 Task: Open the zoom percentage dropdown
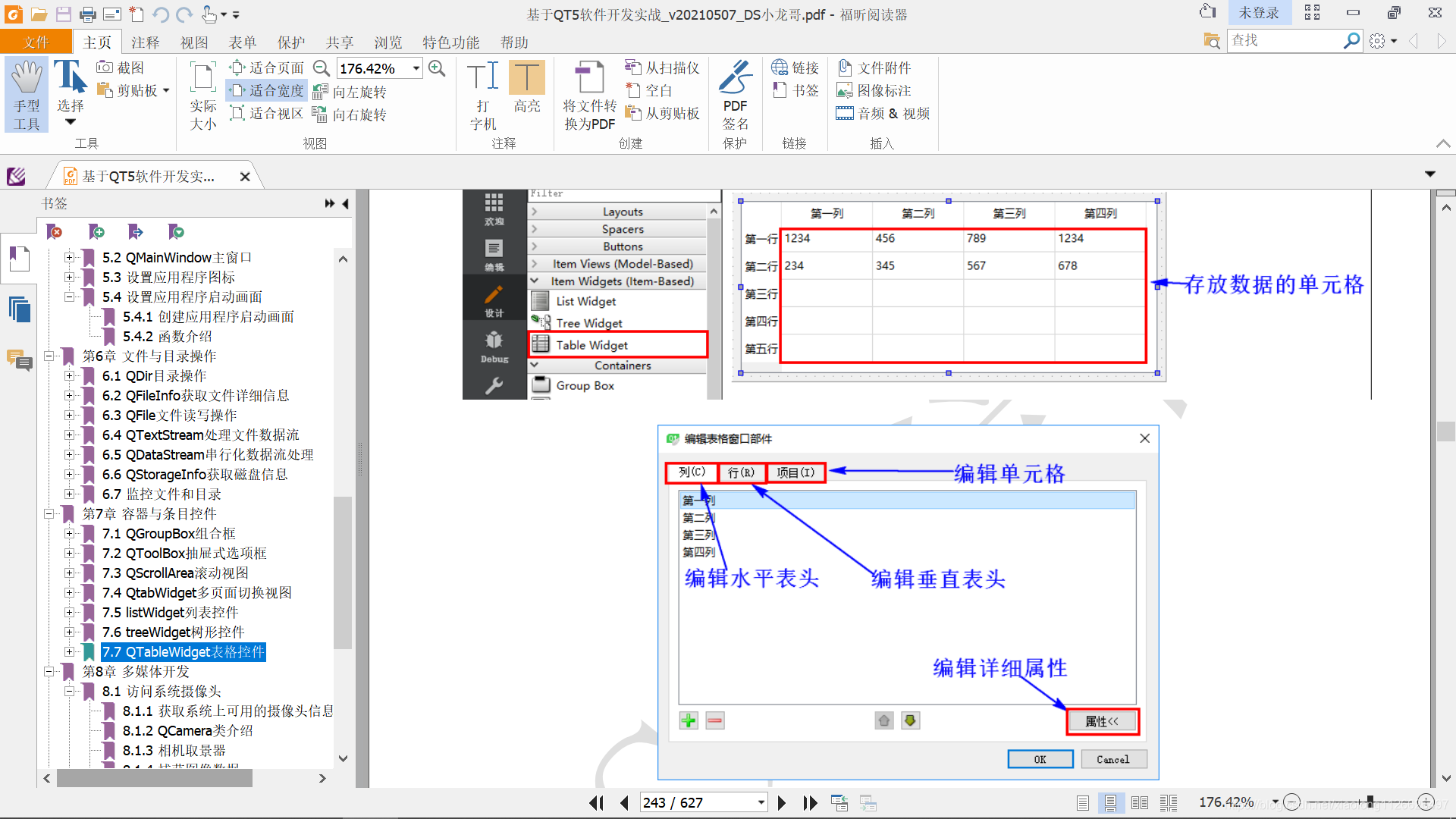click(x=416, y=68)
